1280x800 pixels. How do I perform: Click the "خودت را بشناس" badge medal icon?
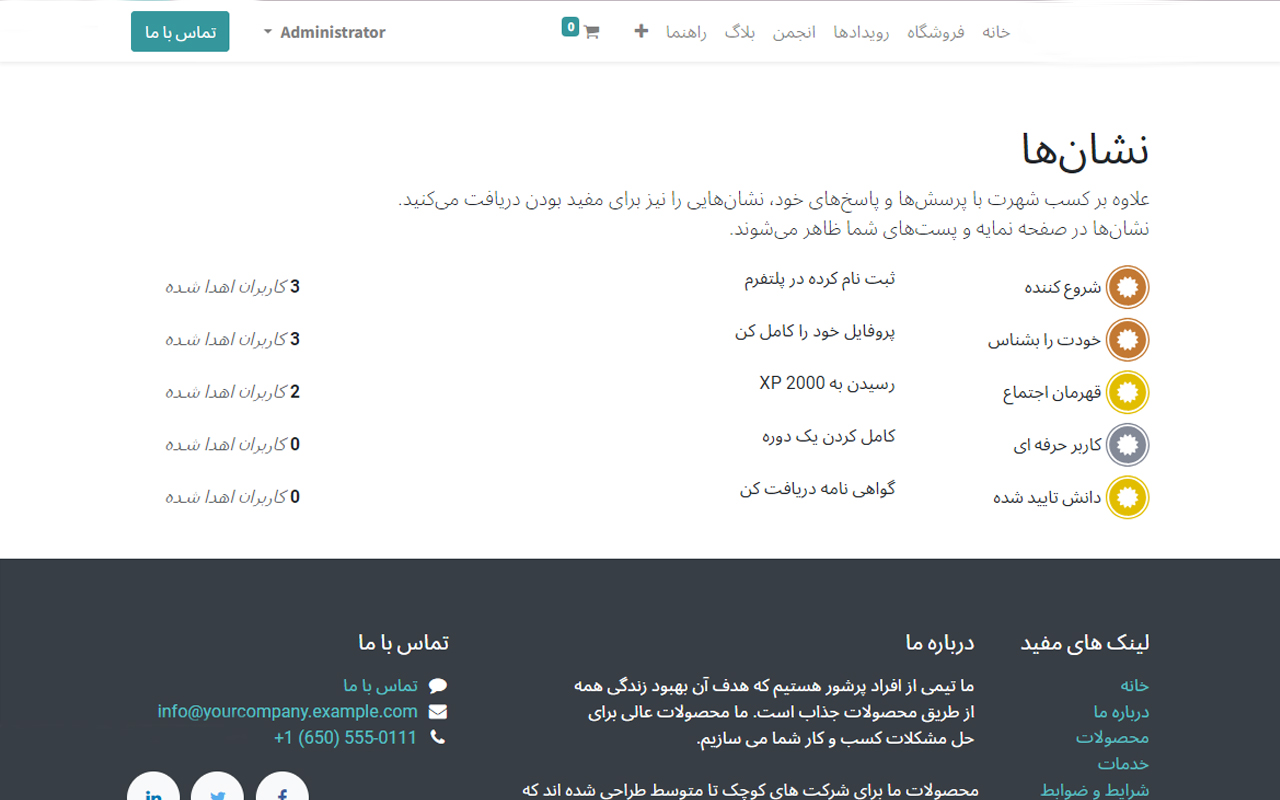(x=1127, y=340)
